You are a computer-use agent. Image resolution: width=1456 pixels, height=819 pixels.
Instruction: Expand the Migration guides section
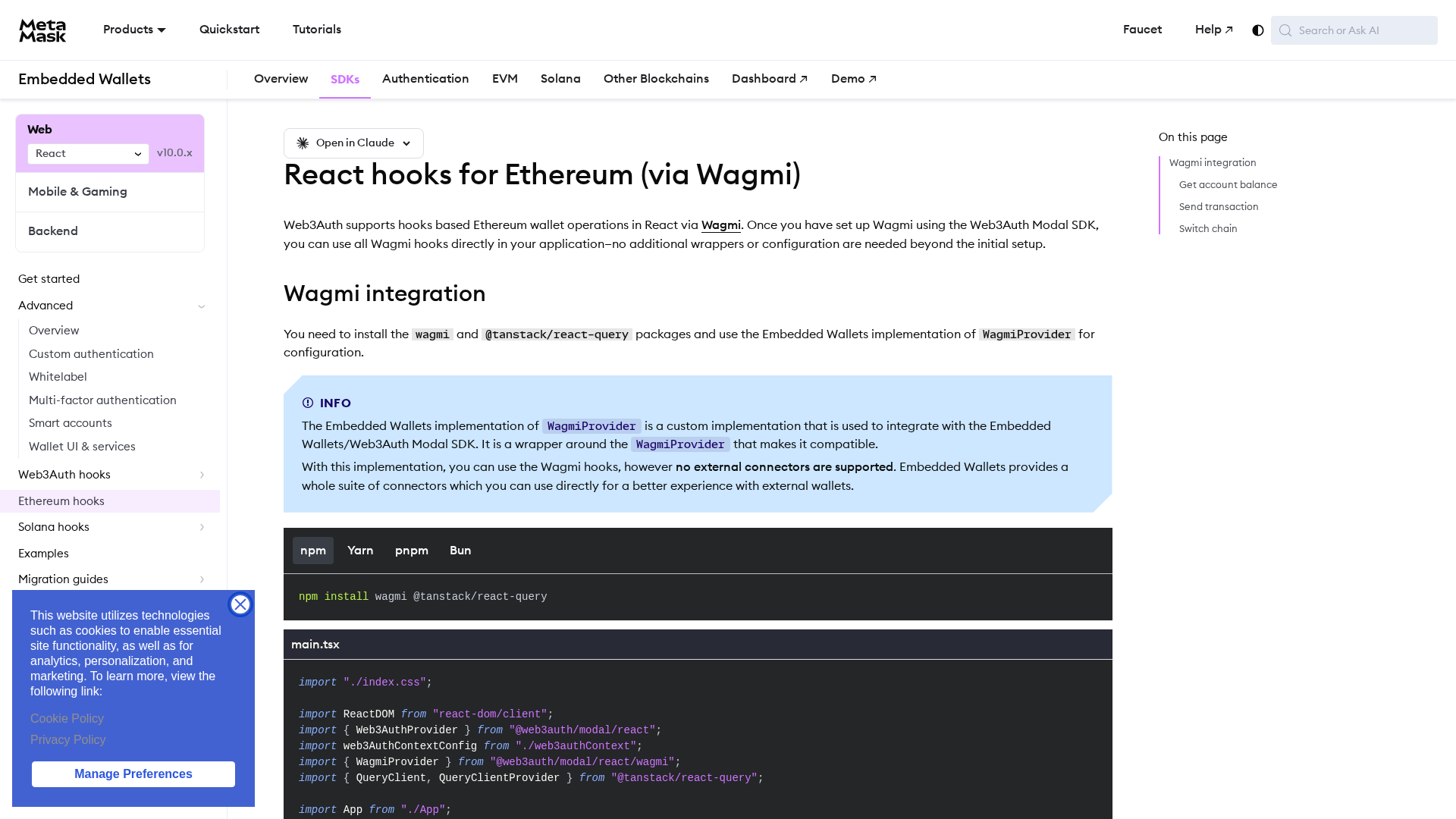point(202,579)
